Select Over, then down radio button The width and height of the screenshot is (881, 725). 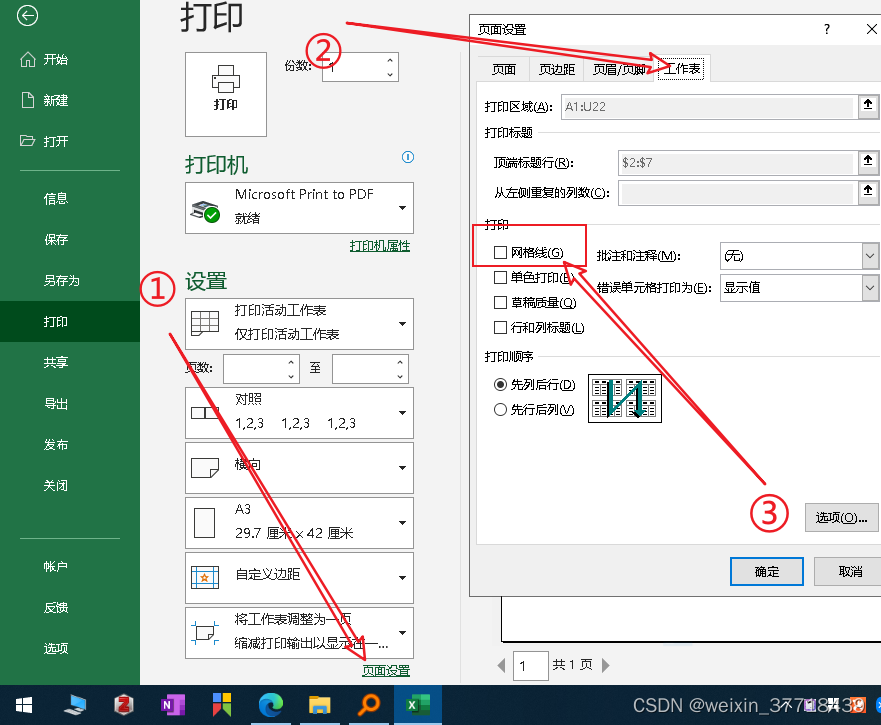[500, 409]
